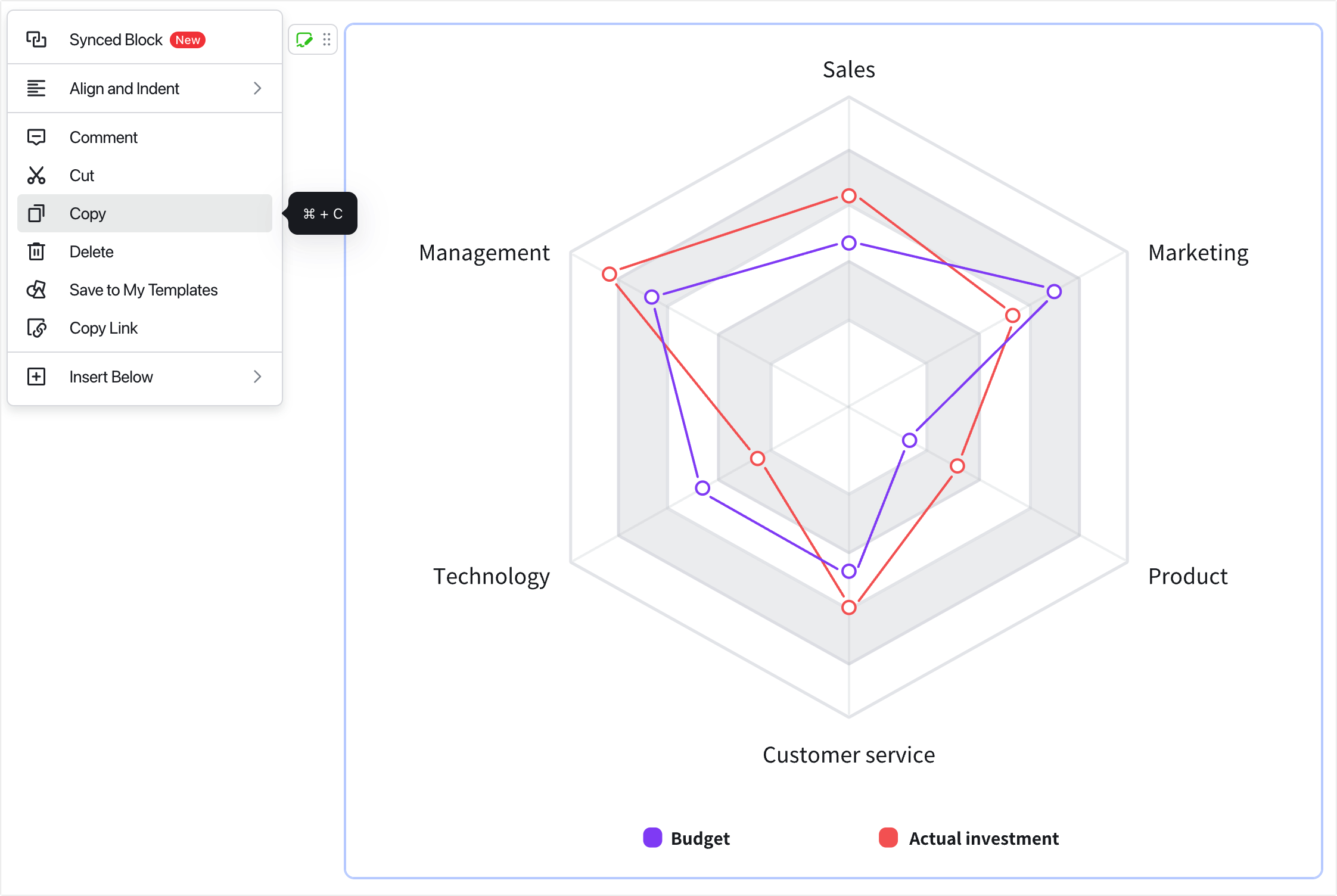Screen dimensions: 1337x896
Task: Click the scissors Cut icon
Action: coord(36,175)
